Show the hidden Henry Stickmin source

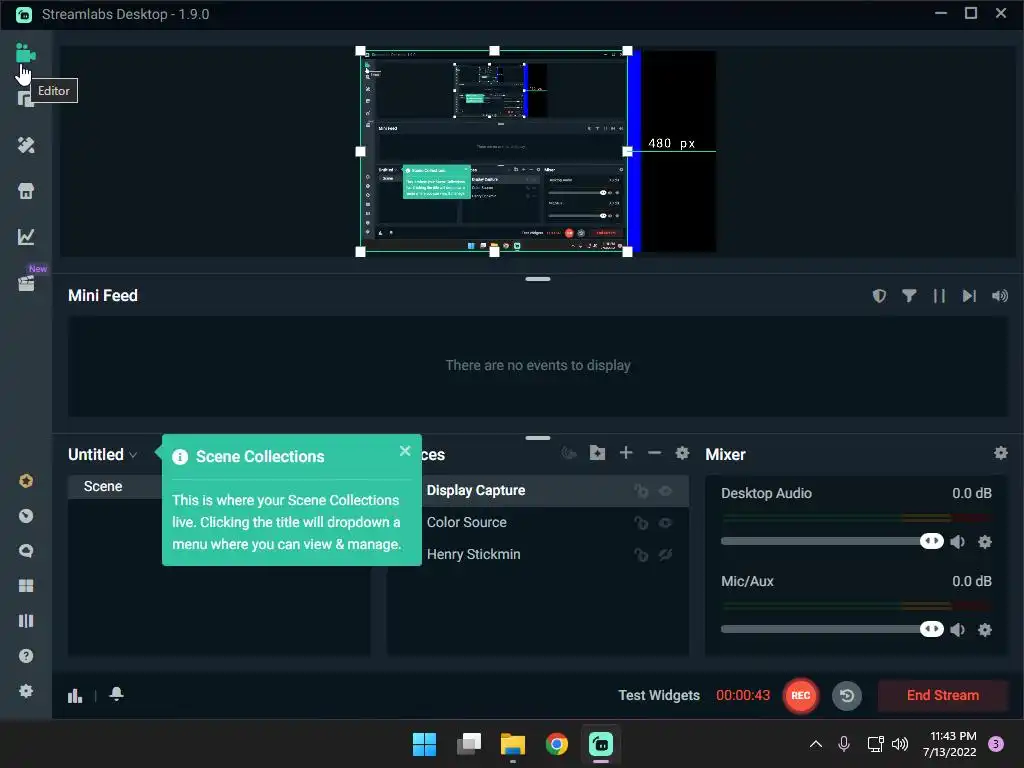[665, 554]
